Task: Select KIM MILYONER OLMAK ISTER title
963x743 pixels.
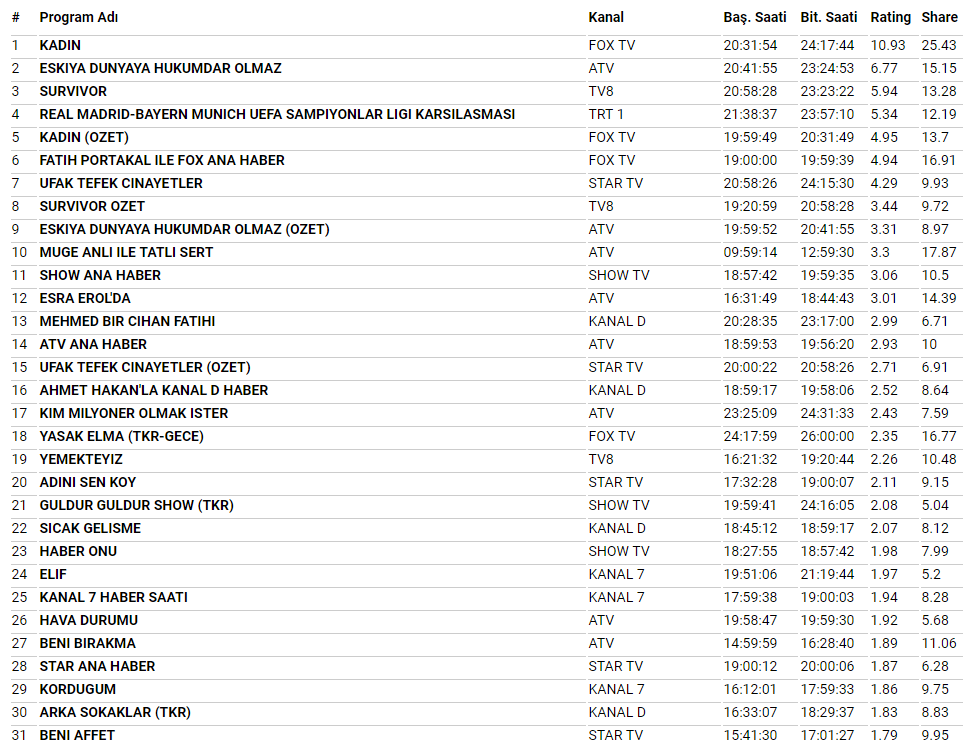Action: click(x=134, y=414)
